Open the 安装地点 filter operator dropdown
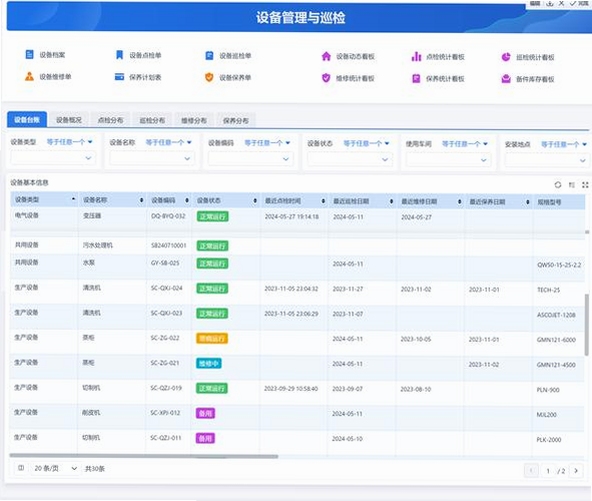The width and height of the screenshot is (592, 501). coord(564,144)
